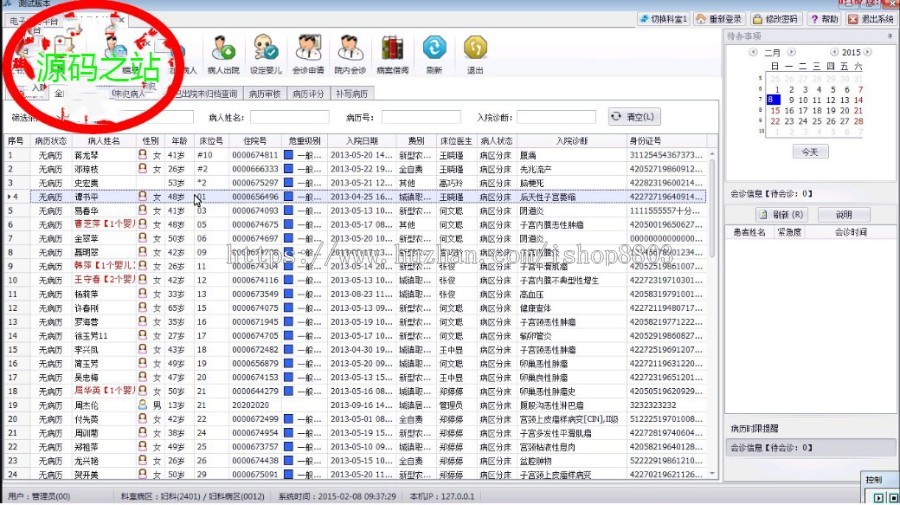The height and width of the screenshot is (505, 900).
Task: Click blue risk-level swatch in row 1
Action: point(289,155)
